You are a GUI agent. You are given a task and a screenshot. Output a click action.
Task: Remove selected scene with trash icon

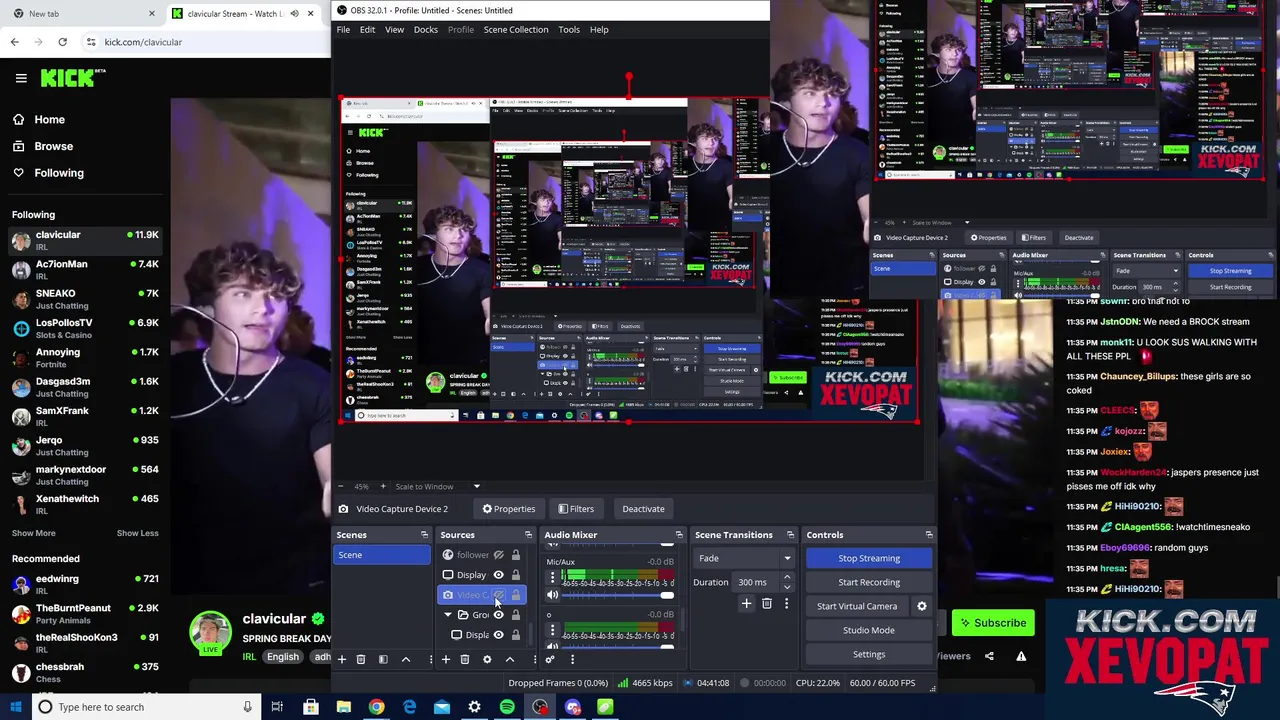[x=361, y=660]
